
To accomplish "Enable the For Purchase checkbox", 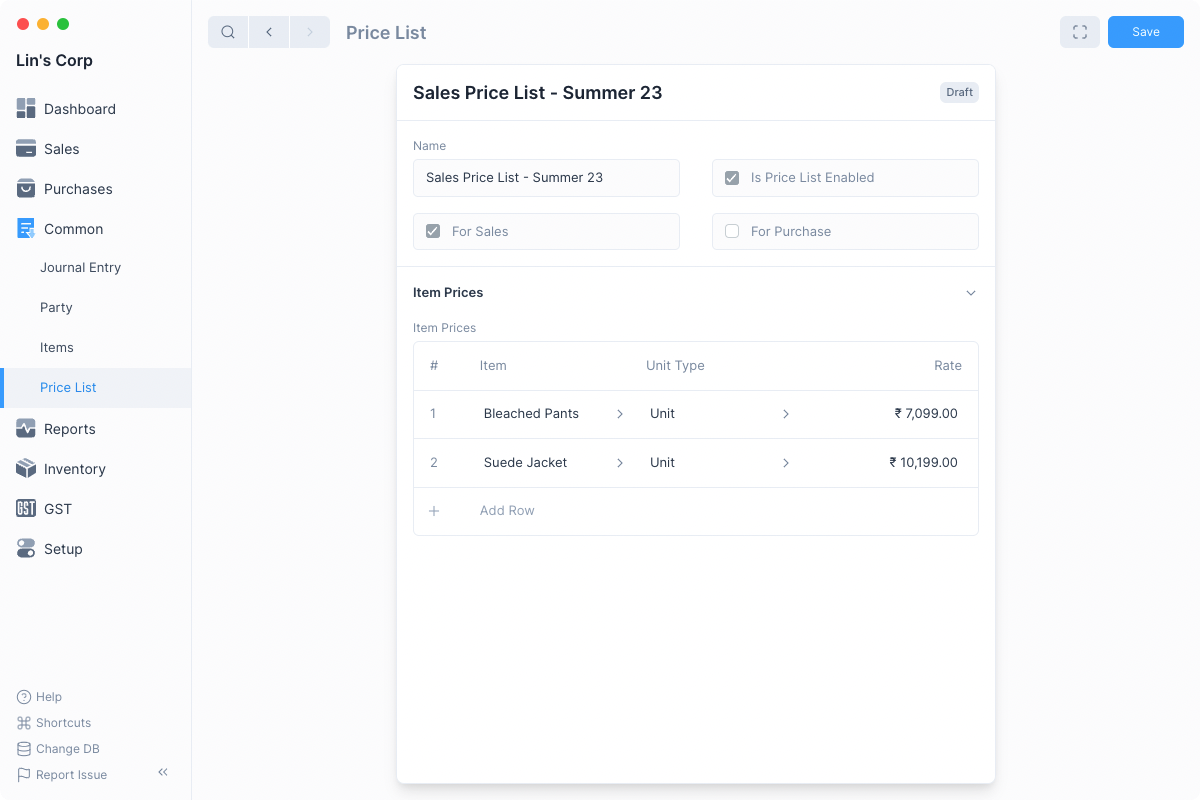I will pos(732,231).
